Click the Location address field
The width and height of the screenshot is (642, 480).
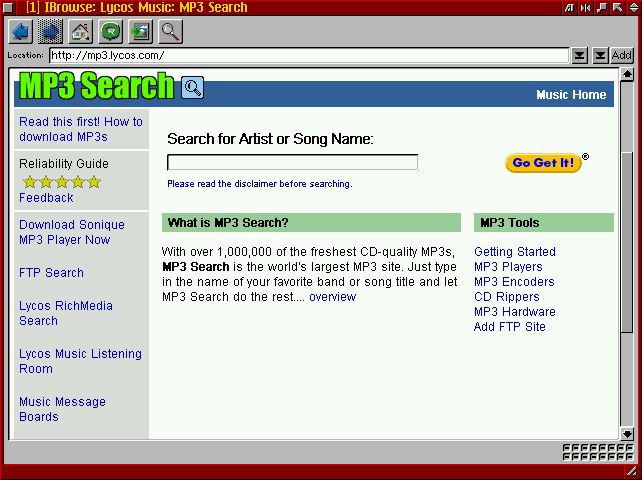pos(309,55)
